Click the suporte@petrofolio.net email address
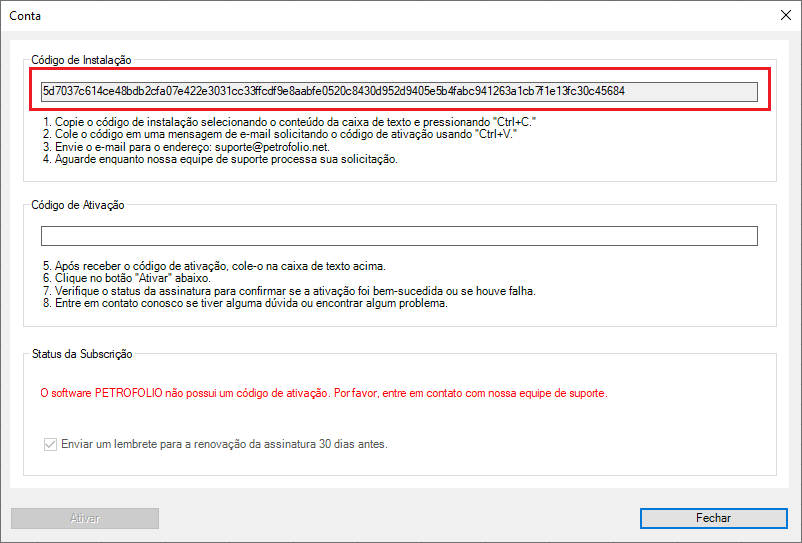 267,147
